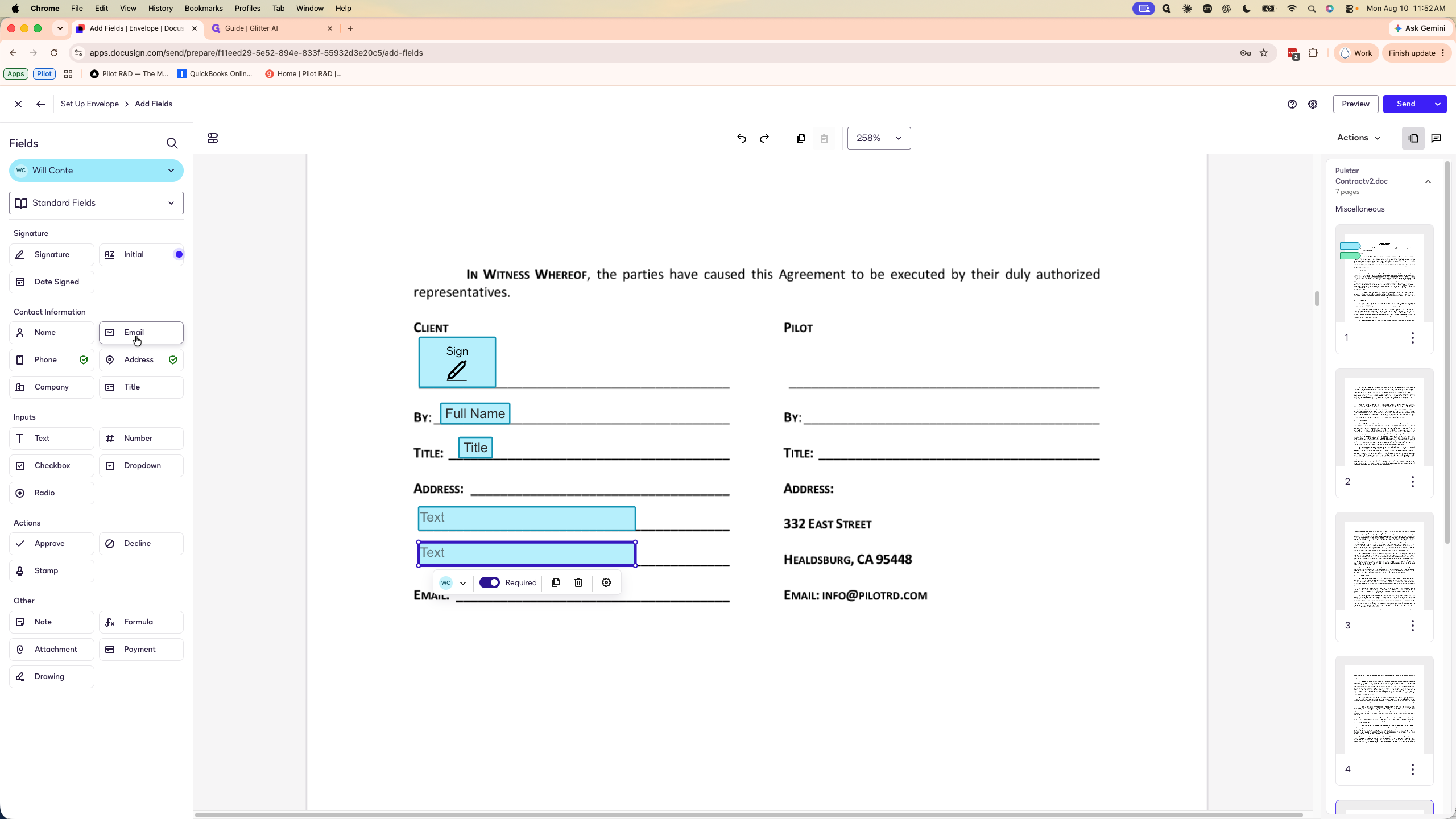The width and height of the screenshot is (1456, 819).
Task: Click the undo arrow in the toolbar
Action: click(x=741, y=138)
